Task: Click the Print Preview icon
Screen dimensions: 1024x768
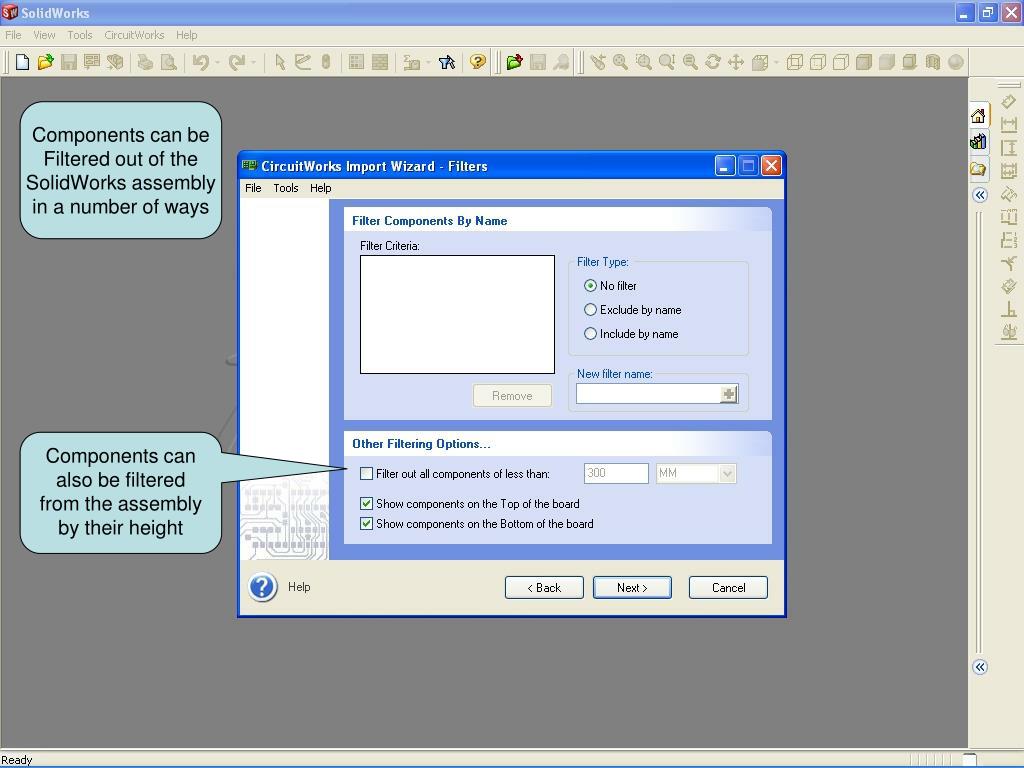Action: click(168, 62)
